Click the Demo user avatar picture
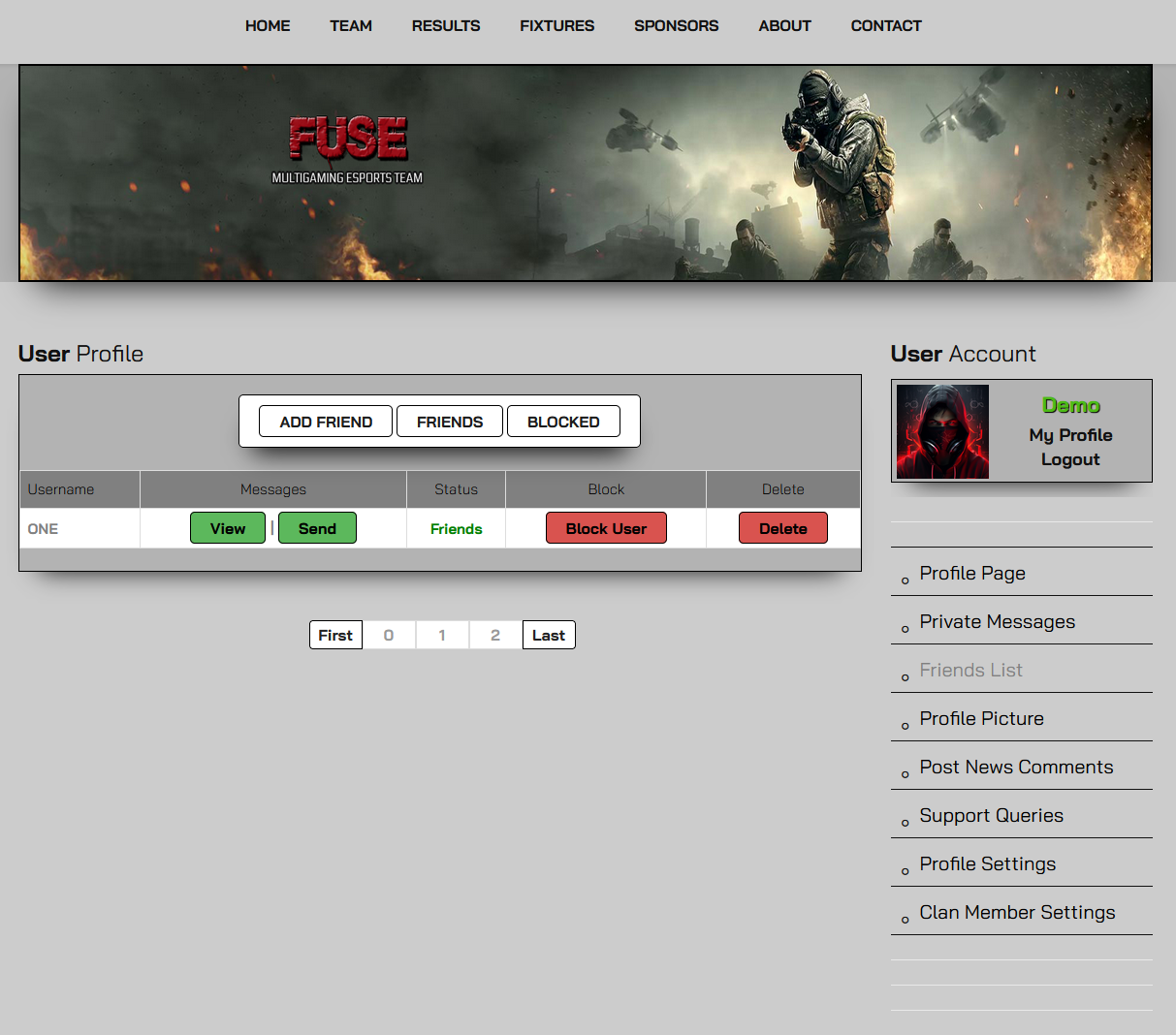Viewport: 1176px width, 1035px height. point(942,431)
